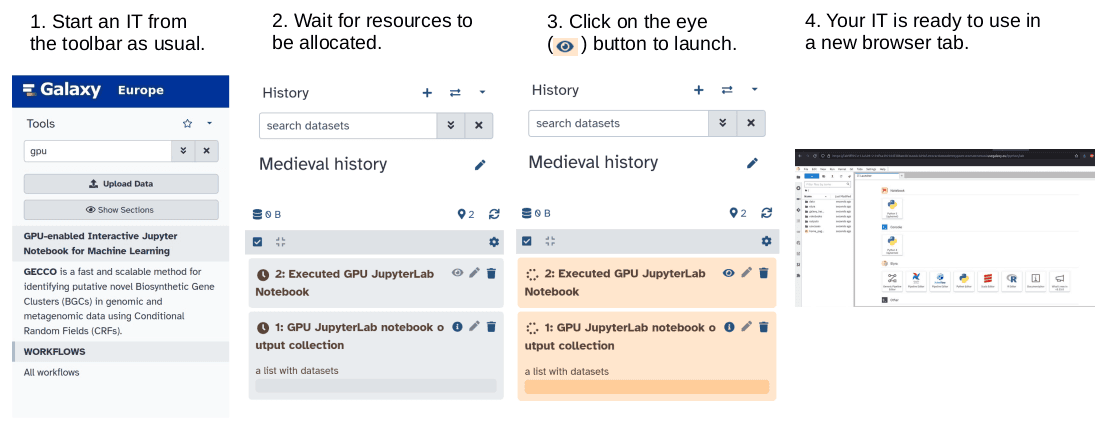Edit running orange dataset 2
This screenshot has width=1097, height=432.
[x=746, y=273]
